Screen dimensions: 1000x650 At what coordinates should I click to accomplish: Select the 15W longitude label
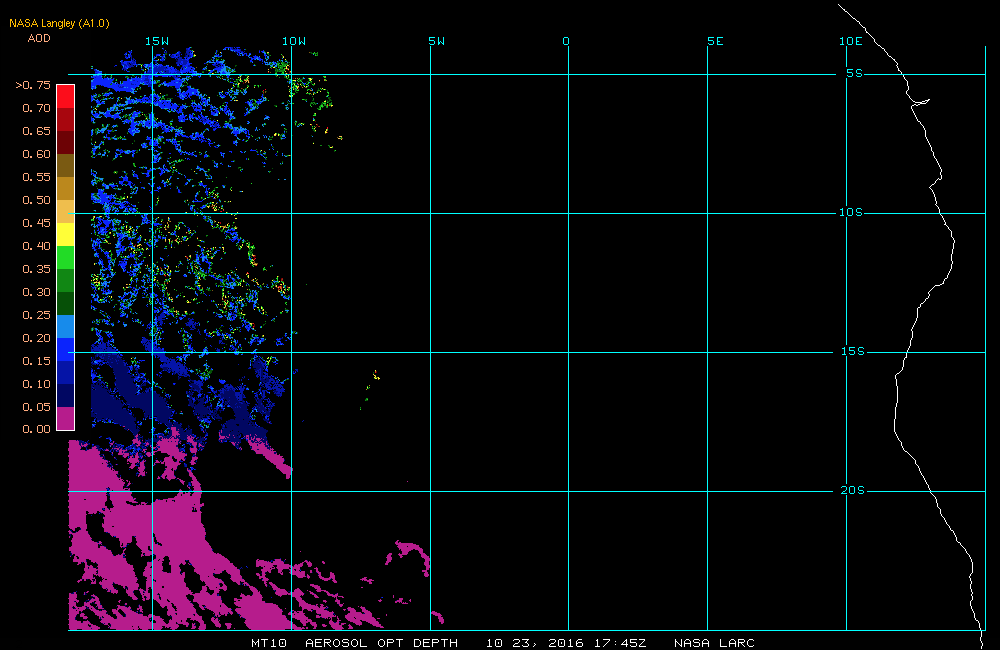tap(156, 41)
